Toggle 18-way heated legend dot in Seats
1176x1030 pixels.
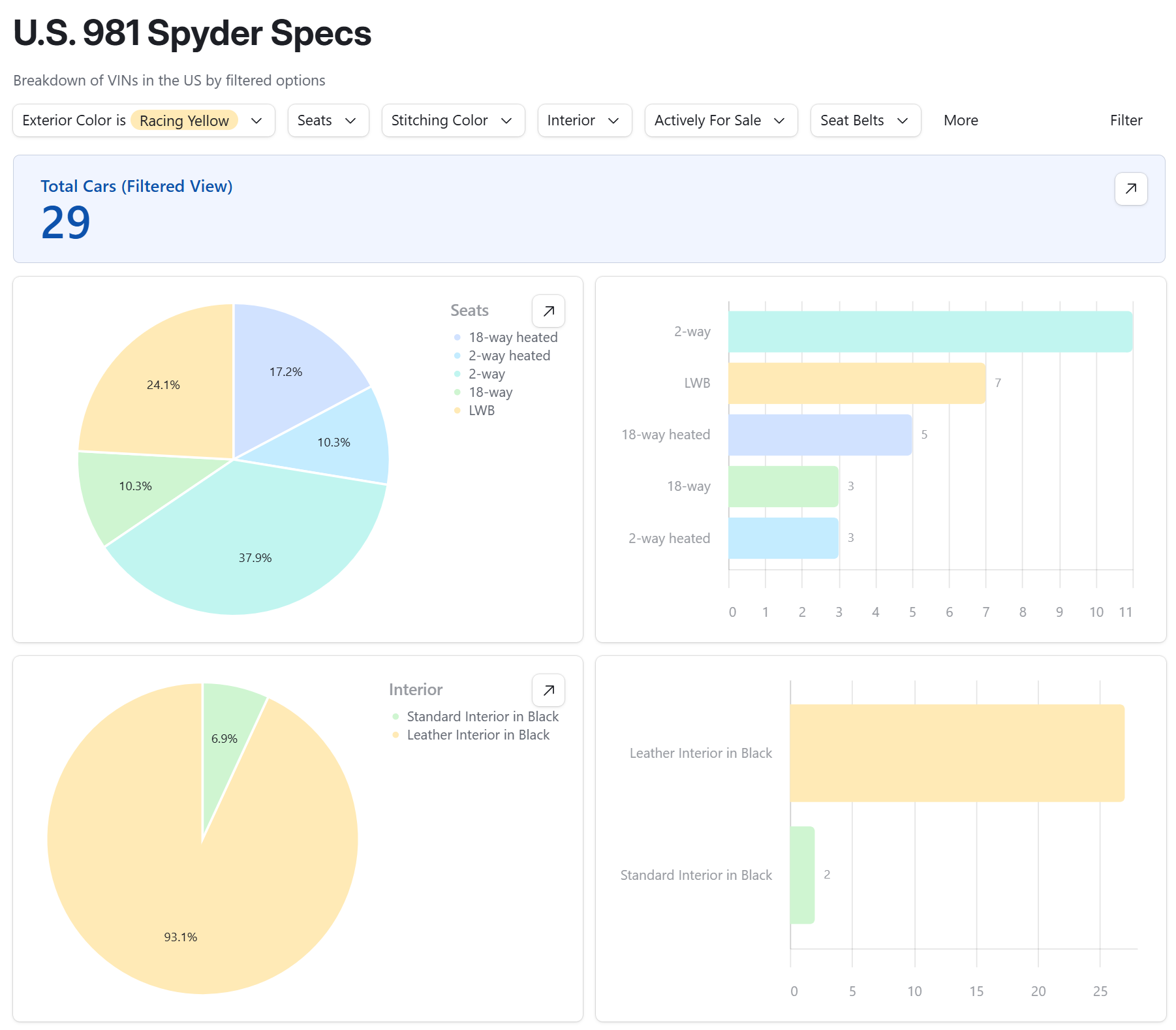(457, 337)
